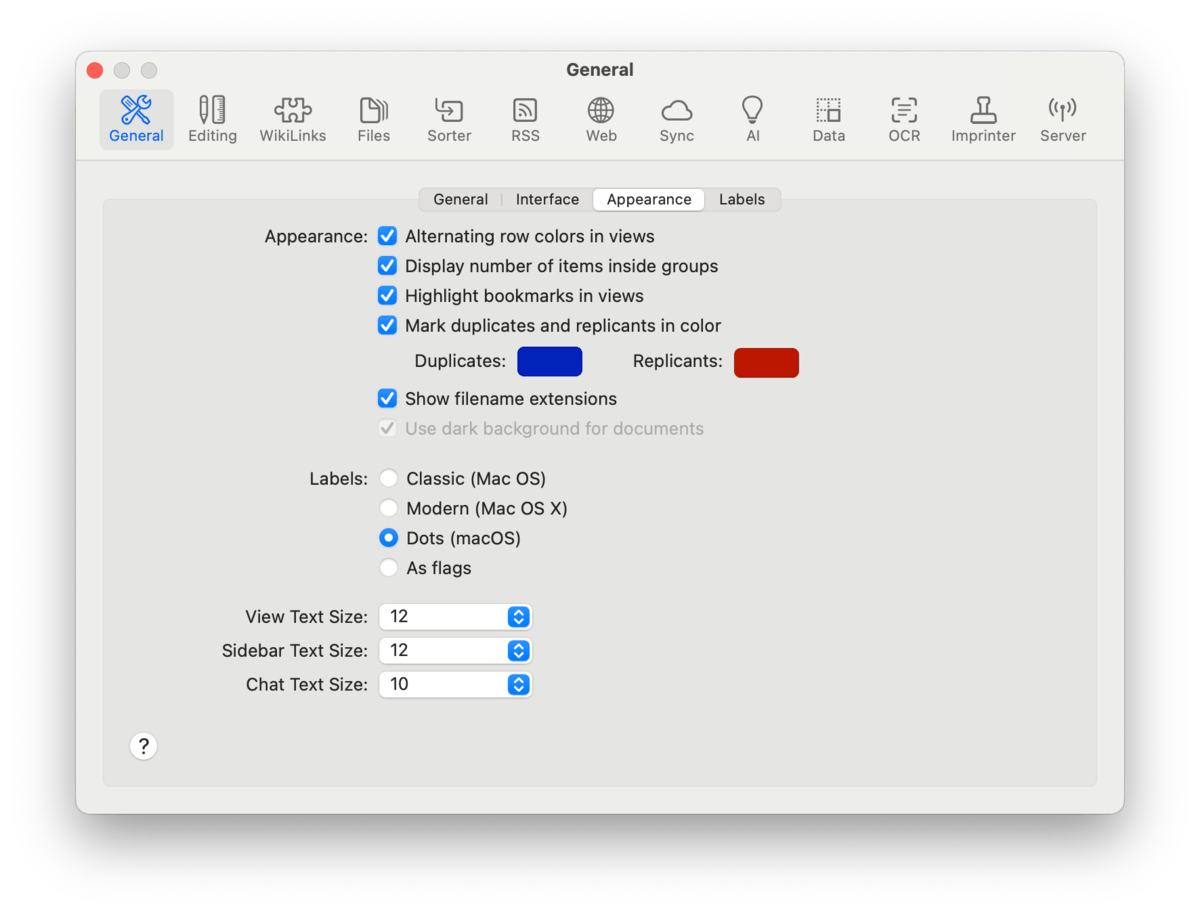
Task: Change the blue Duplicates color swatch
Action: (x=549, y=362)
